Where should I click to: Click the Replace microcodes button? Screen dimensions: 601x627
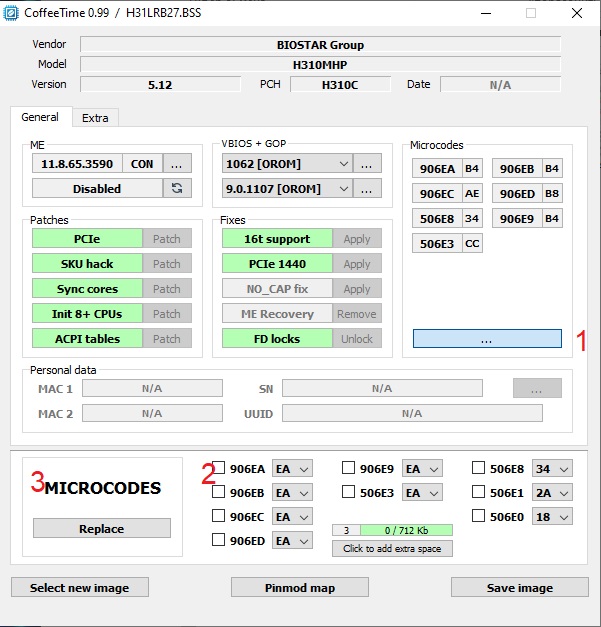pyautogui.click(x=102, y=528)
